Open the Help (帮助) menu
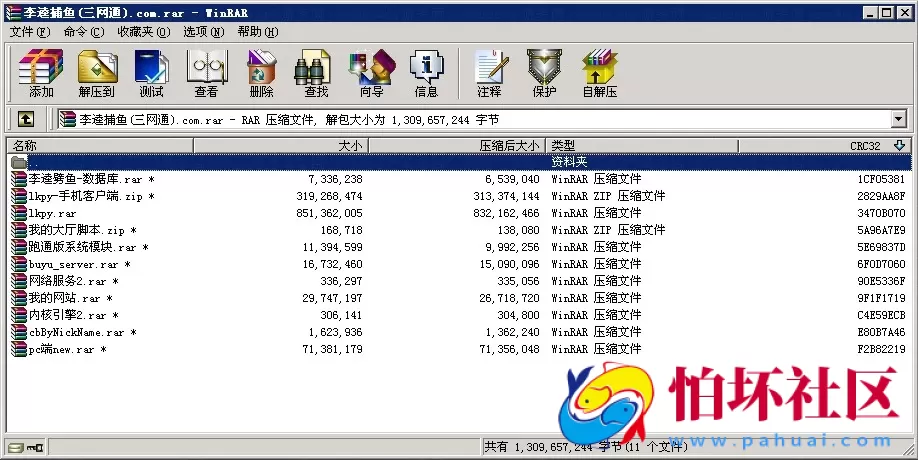 coord(257,32)
